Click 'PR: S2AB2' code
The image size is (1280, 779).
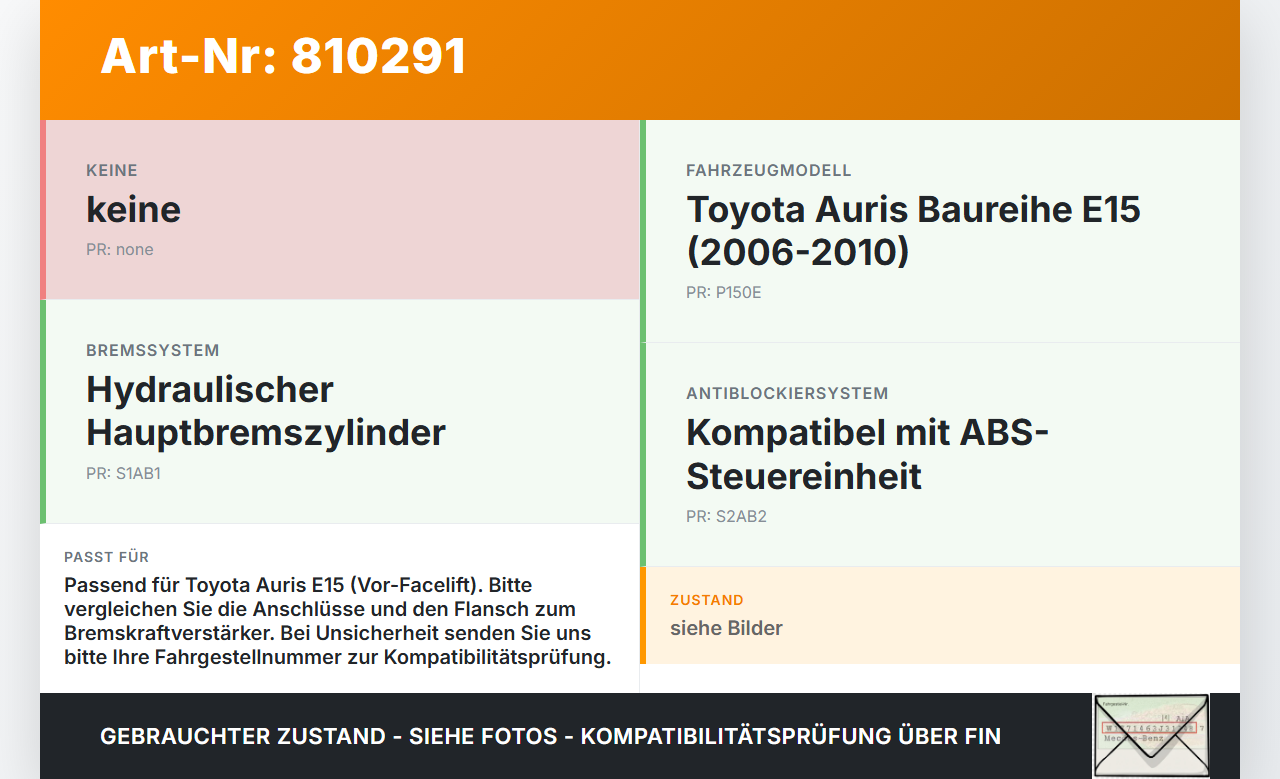[726, 517]
